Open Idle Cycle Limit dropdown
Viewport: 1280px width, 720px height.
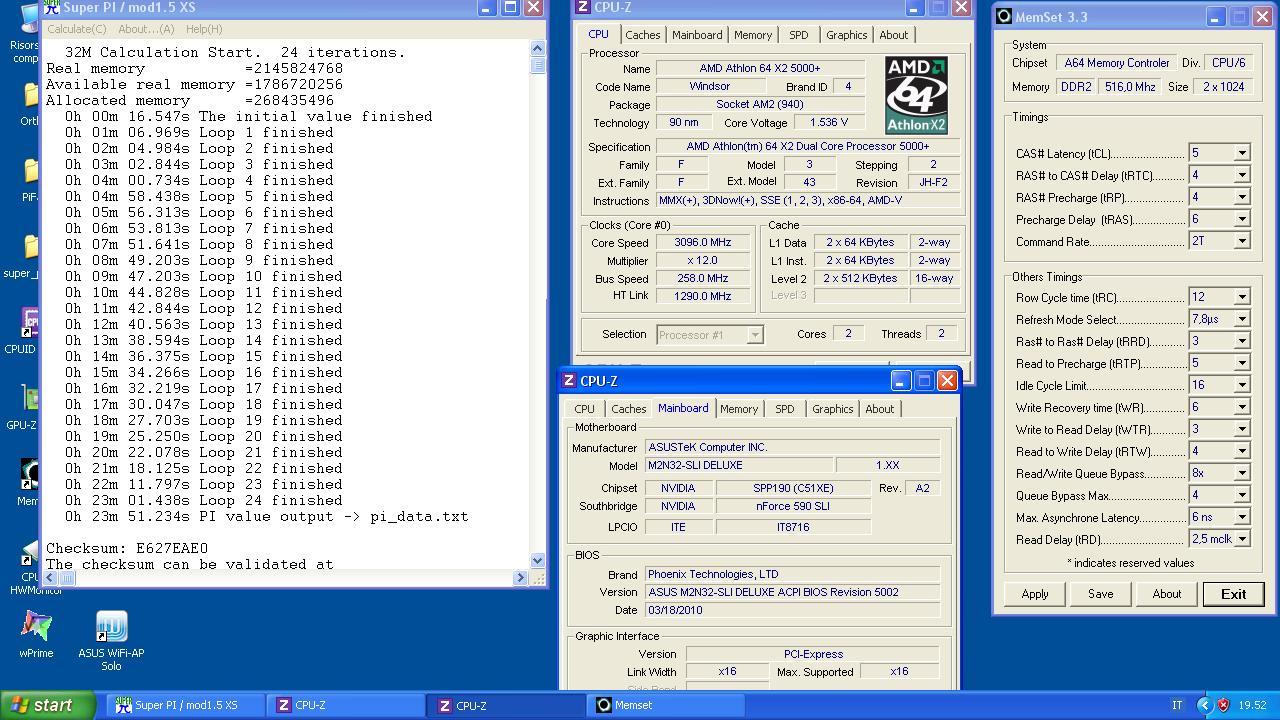click(1241, 386)
